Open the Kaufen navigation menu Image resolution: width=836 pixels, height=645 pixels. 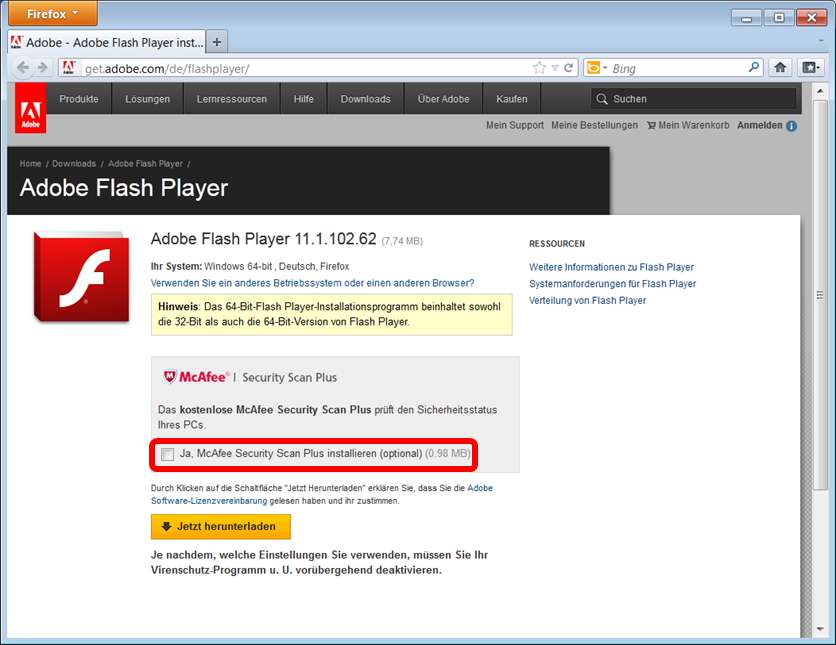tap(512, 99)
